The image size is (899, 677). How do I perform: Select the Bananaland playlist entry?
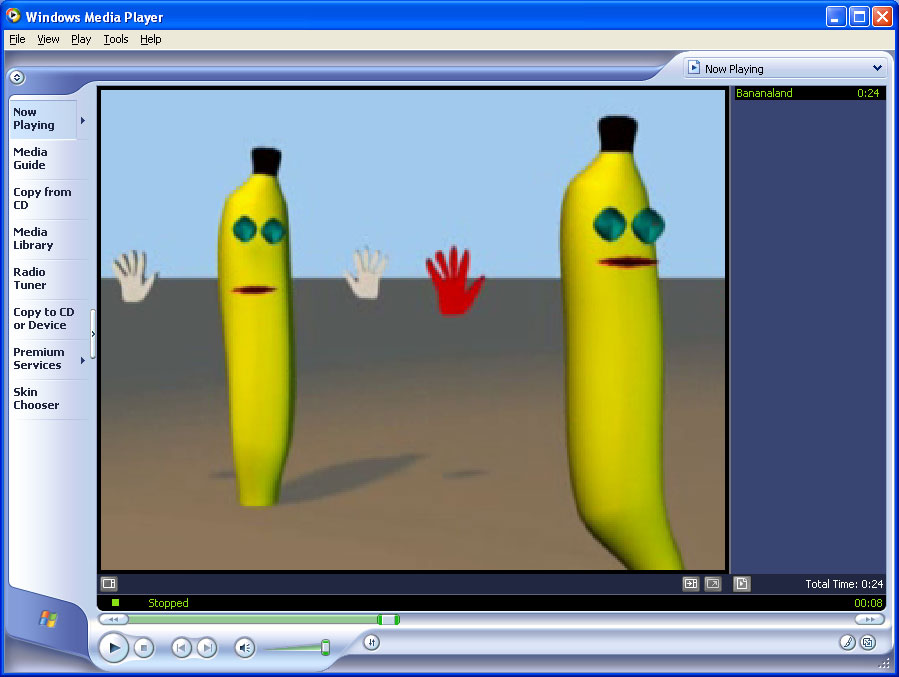765,94
